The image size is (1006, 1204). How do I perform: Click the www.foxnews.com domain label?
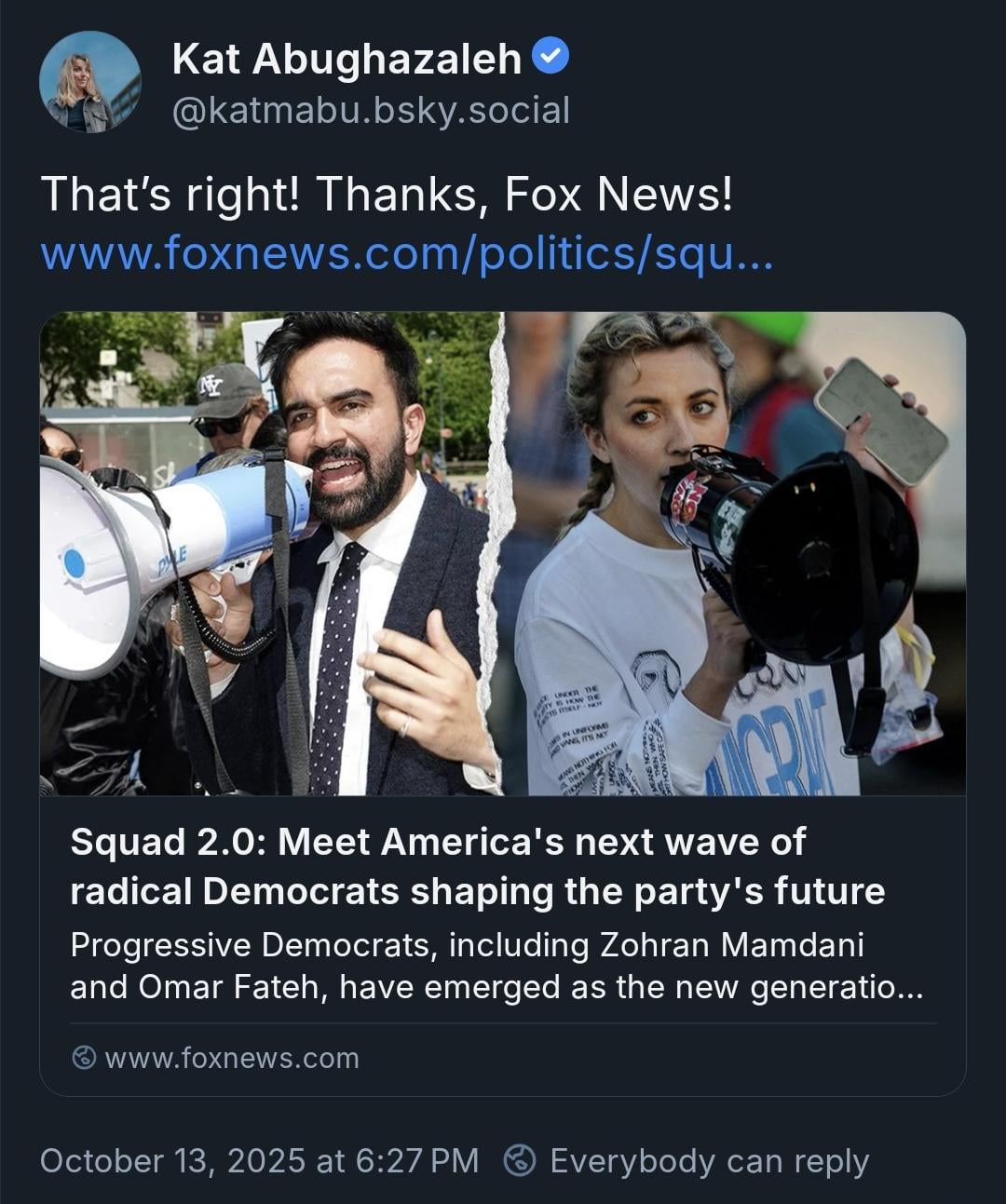click(232, 1058)
